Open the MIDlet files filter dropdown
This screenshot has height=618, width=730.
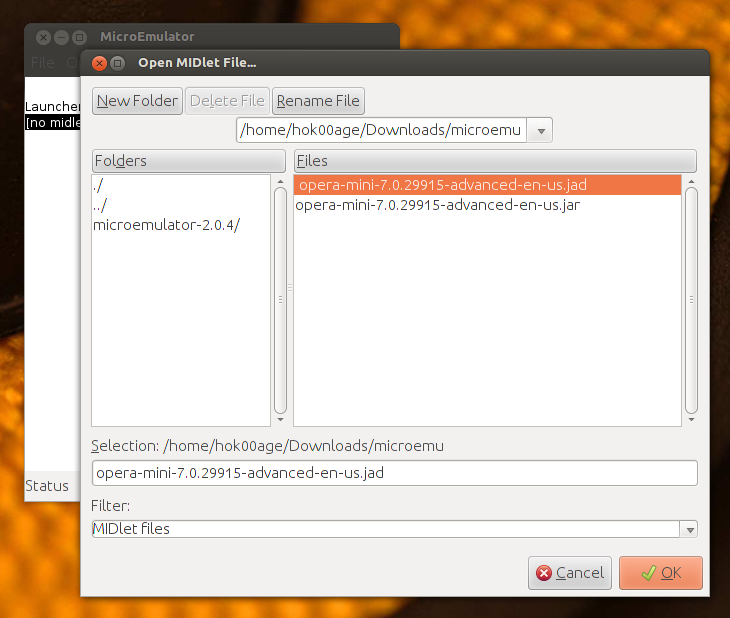coord(689,529)
